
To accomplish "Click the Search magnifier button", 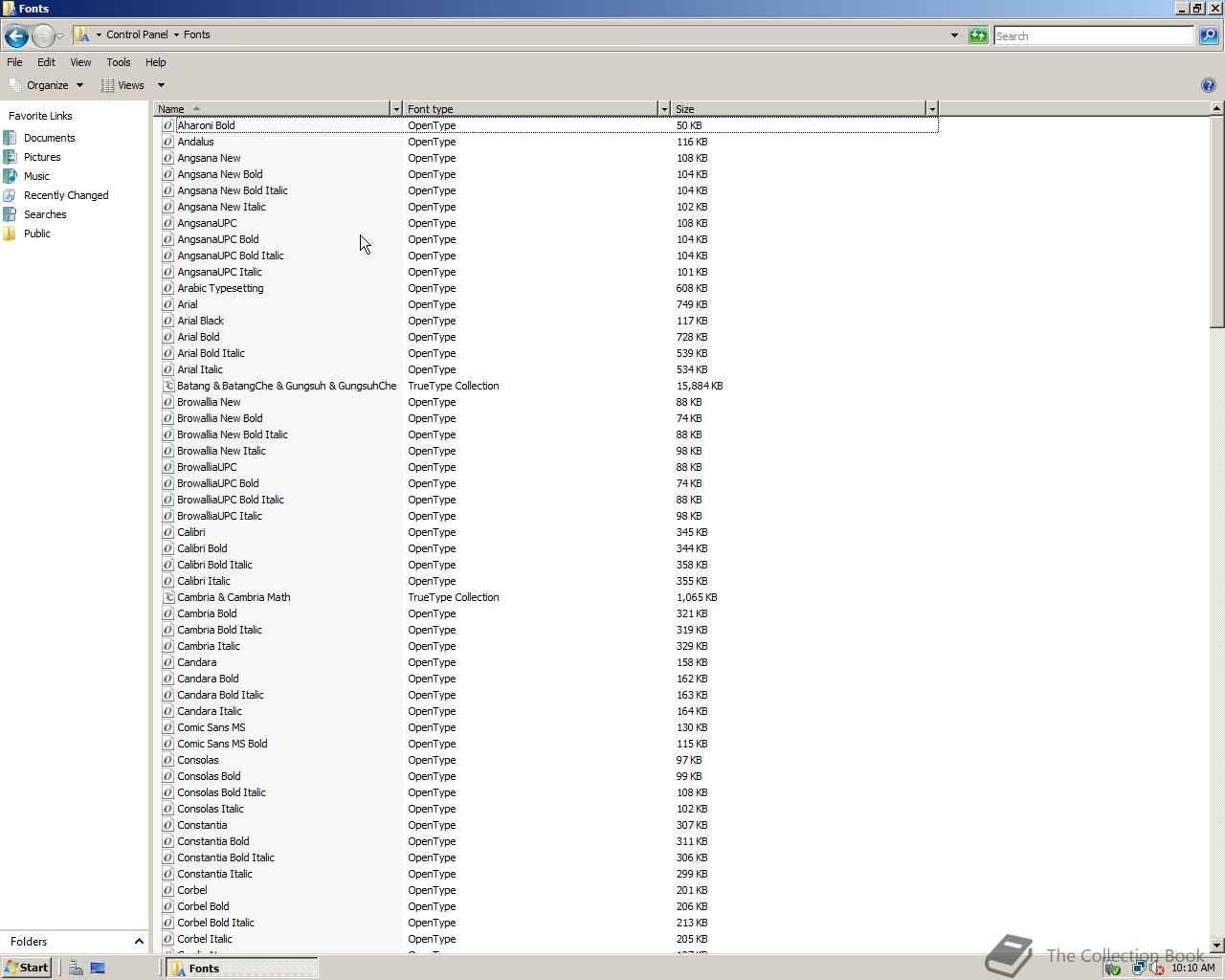I will (x=1209, y=35).
